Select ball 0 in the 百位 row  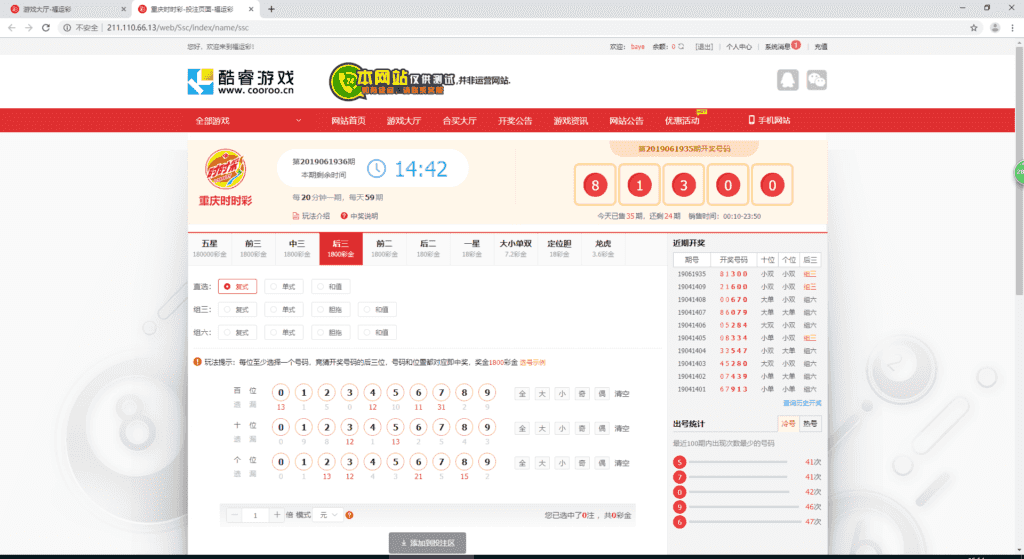pyautogui.click(x=281, y=392)
